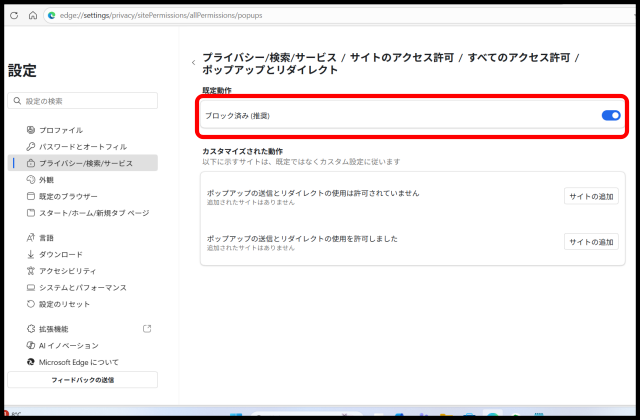Go to プライバシー/検索/サービス breadcrumb link
The width and height of the screenshot is (640, 420).
pos(269,58)
